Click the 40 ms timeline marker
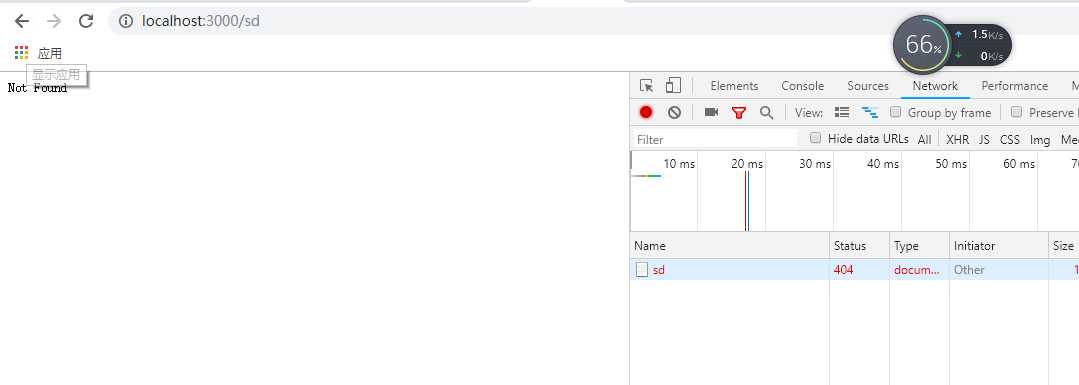The height and width of the screenshot is (385, 1079). click(883, 164)
